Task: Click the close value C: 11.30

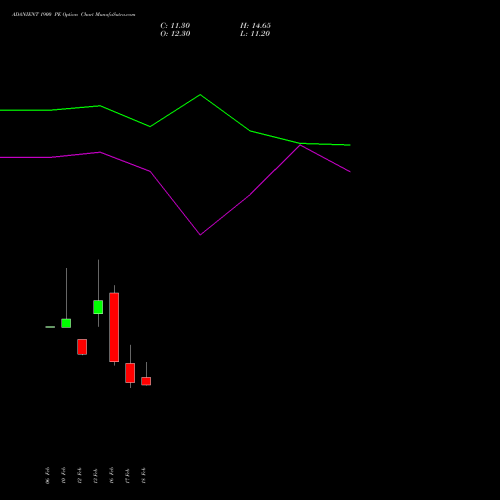Action: pyautogui.click(x=175, y=26)
